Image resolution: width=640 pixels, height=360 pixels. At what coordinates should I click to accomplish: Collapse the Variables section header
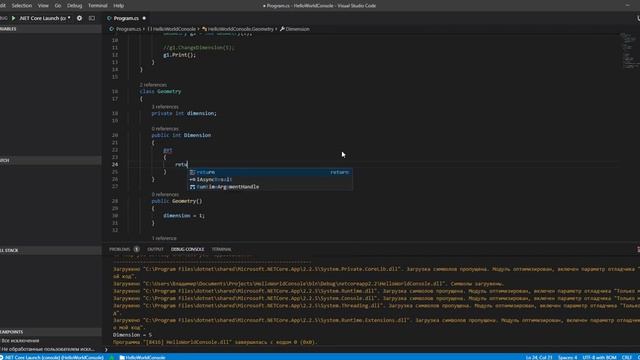51,29
